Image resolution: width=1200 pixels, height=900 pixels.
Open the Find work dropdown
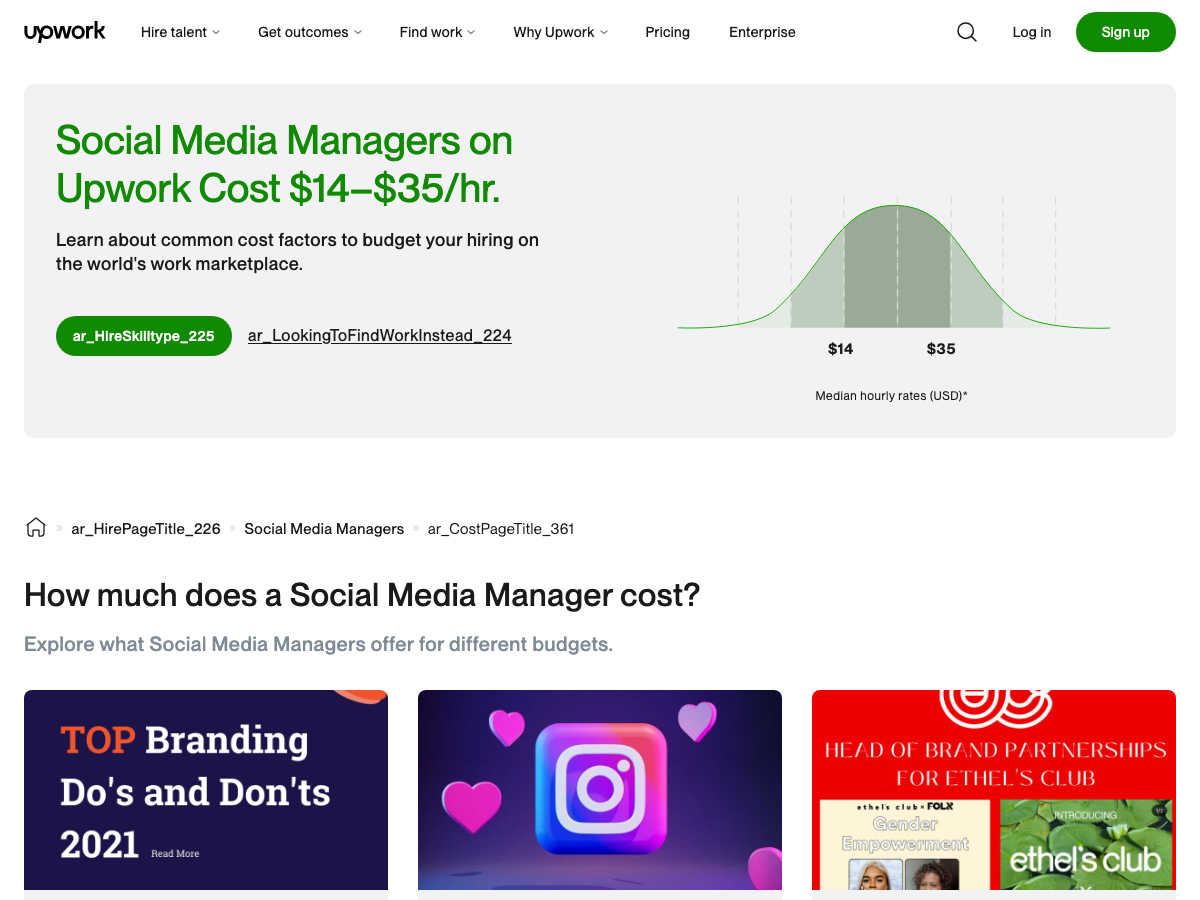point(437,32)
